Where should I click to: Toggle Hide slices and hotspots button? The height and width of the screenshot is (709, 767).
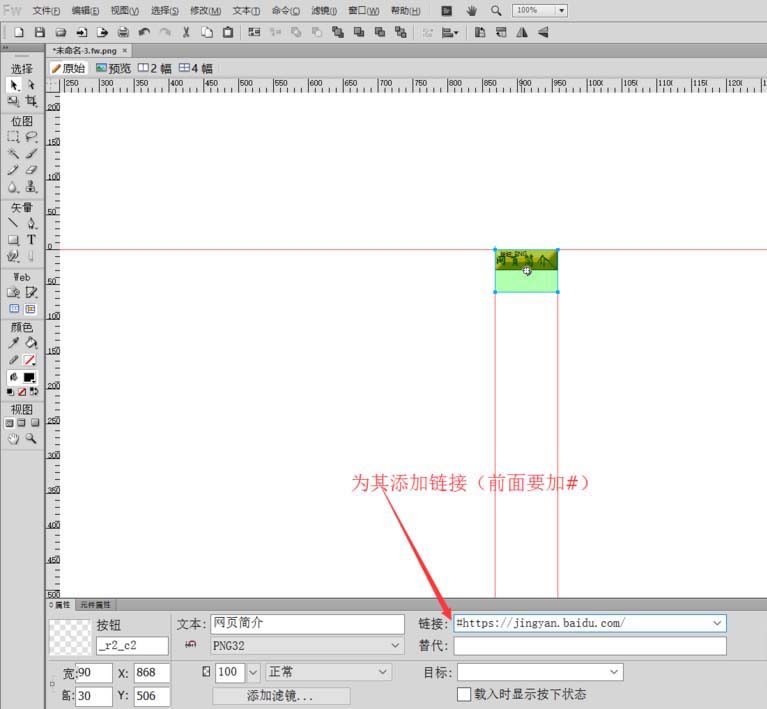tap(13, 309)
